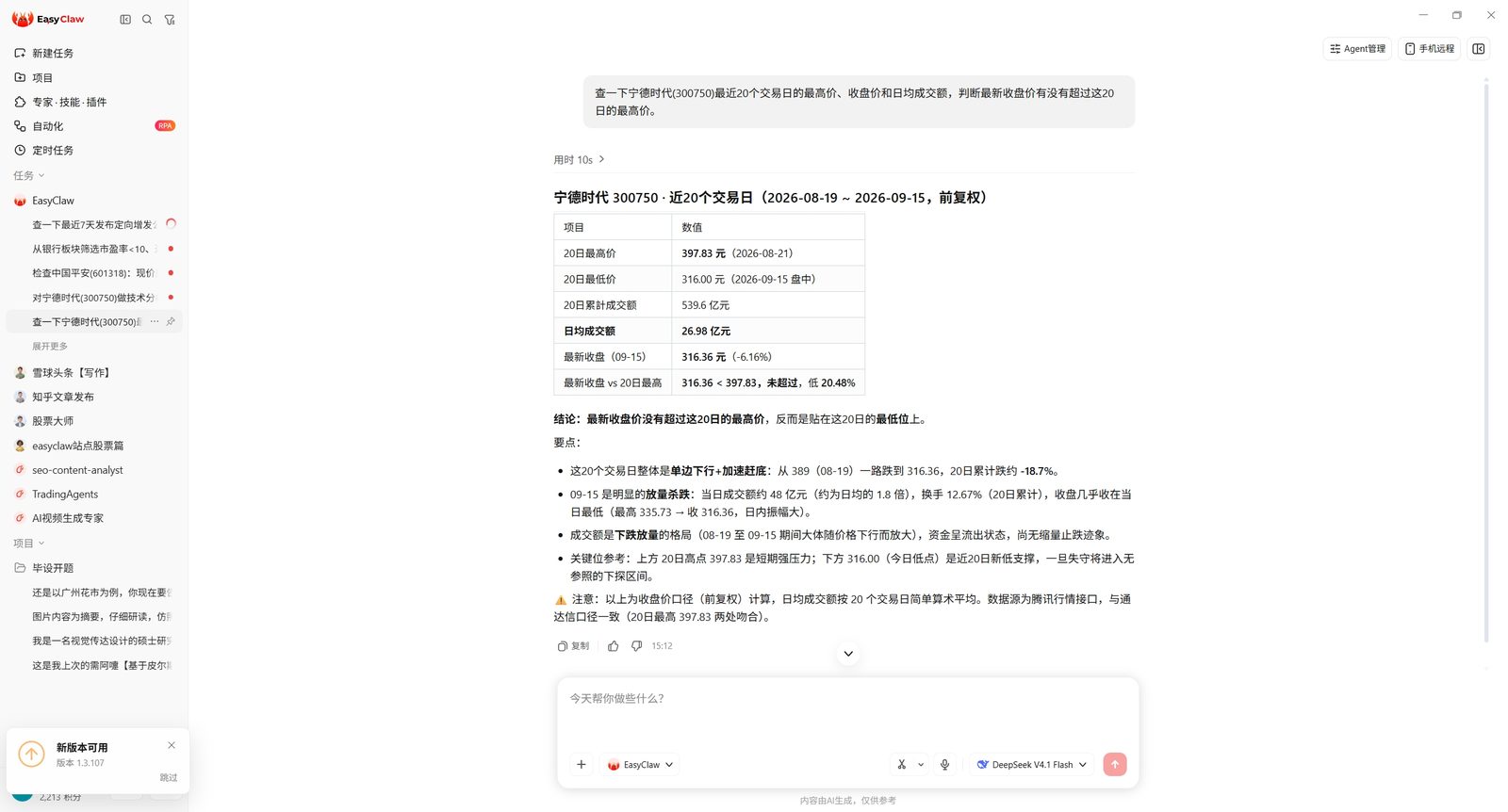Click the scissors tool icon in the input bar
Image resolution: width=1508 pixels, height=812 pixels.
(902, 765)
